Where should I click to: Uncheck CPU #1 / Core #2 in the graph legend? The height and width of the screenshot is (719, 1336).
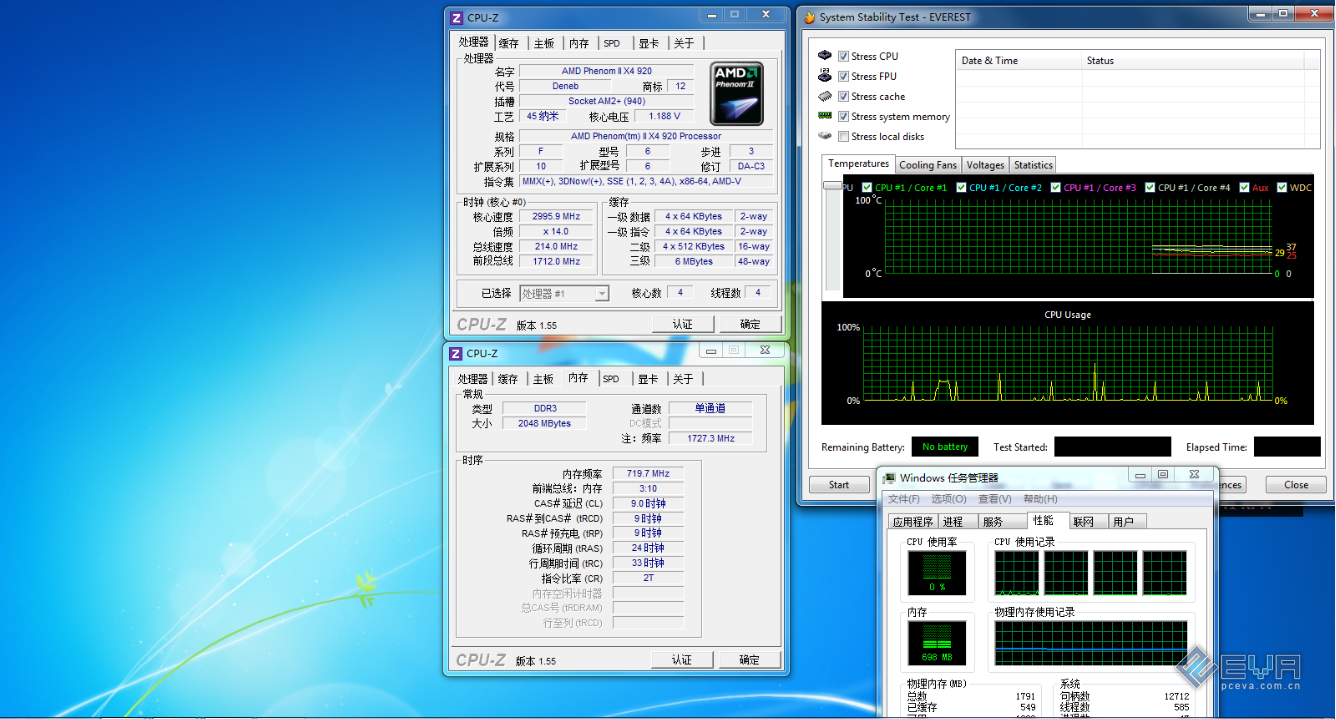pos(961,187)
